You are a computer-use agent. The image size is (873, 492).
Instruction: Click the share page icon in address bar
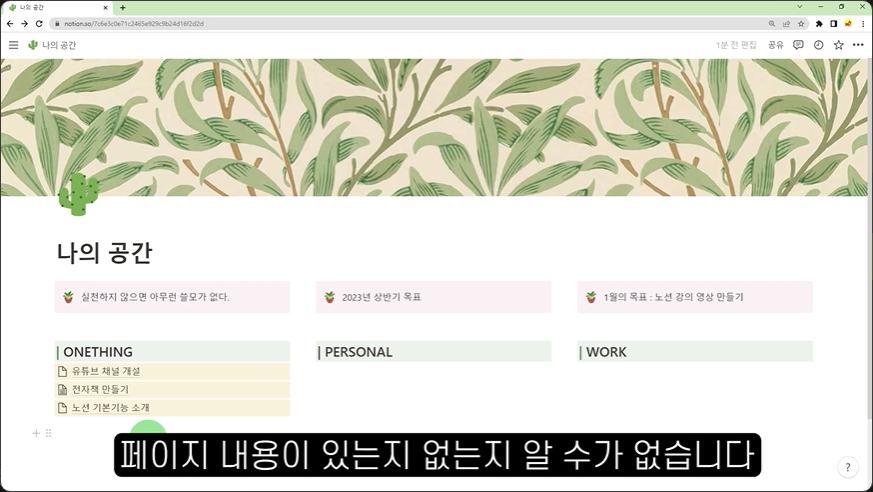click(786, 23)
